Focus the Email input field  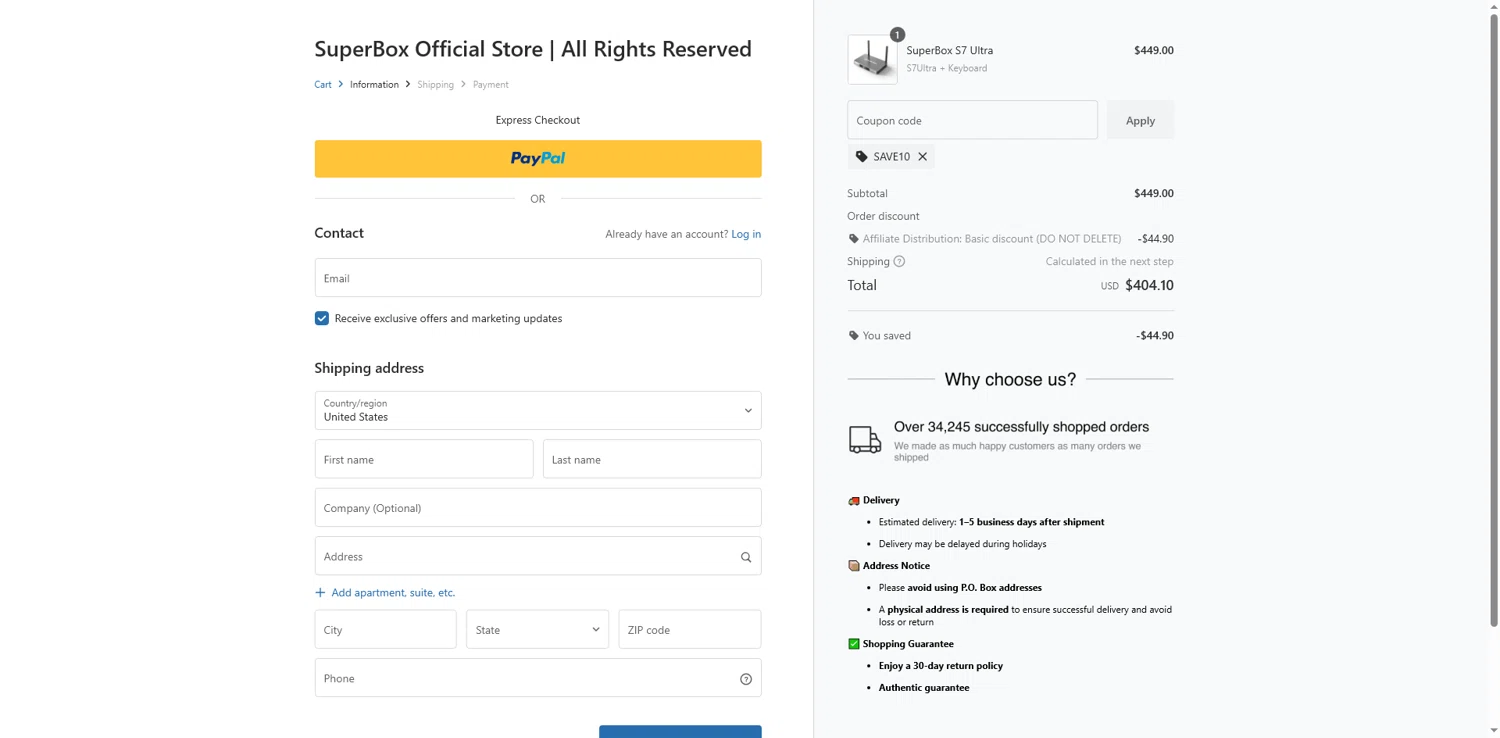pos(538,278)
